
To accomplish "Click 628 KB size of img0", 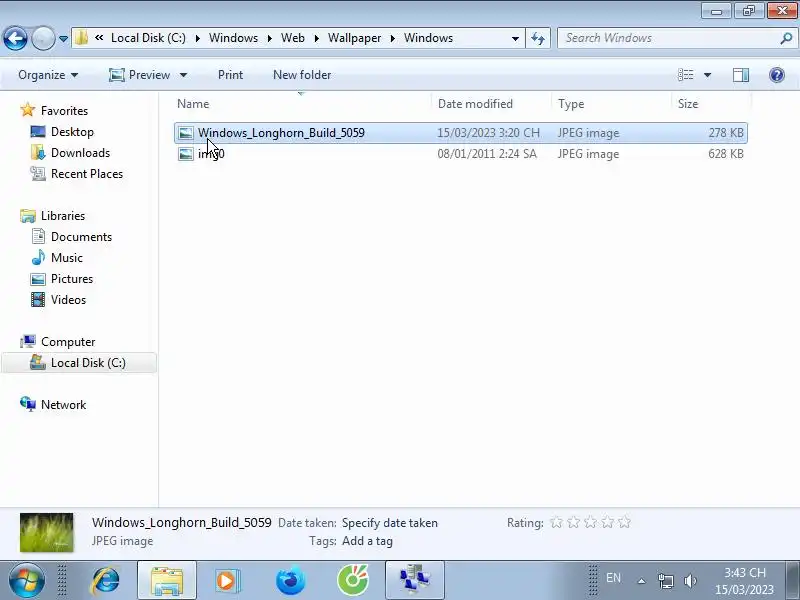I will [726, 154].
